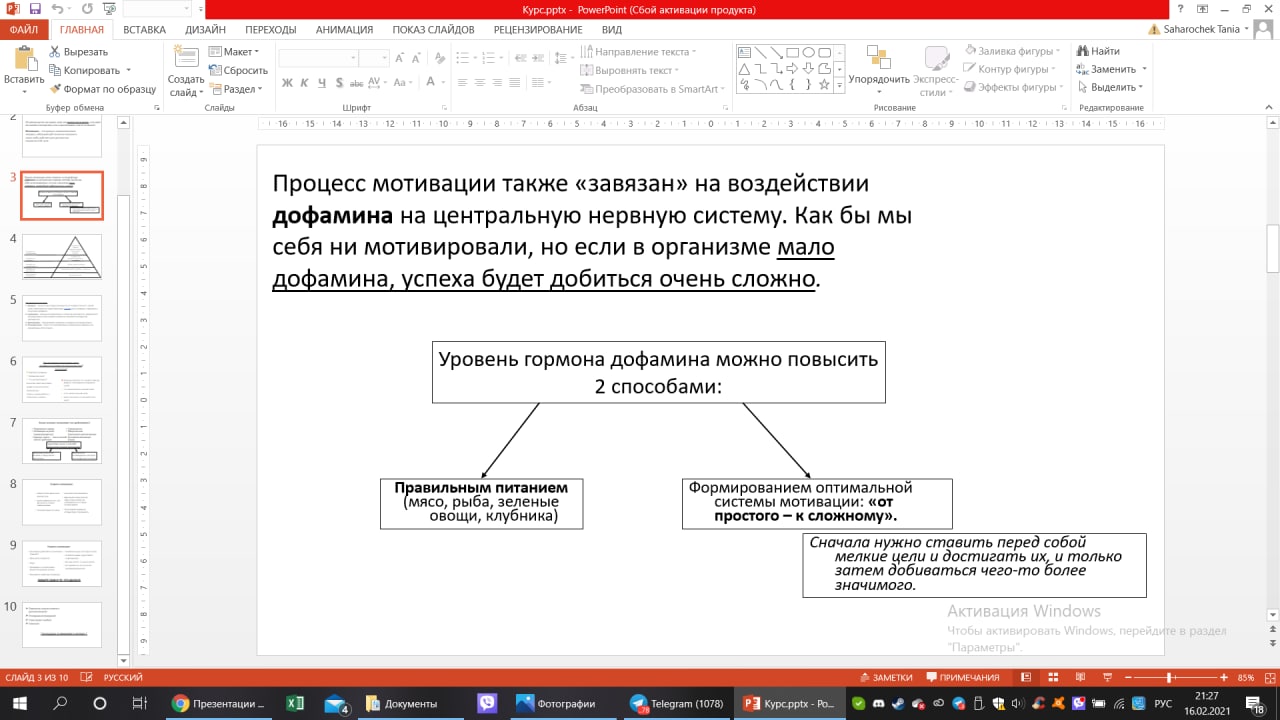Open Выделить select dropdown

point(1112,87)
